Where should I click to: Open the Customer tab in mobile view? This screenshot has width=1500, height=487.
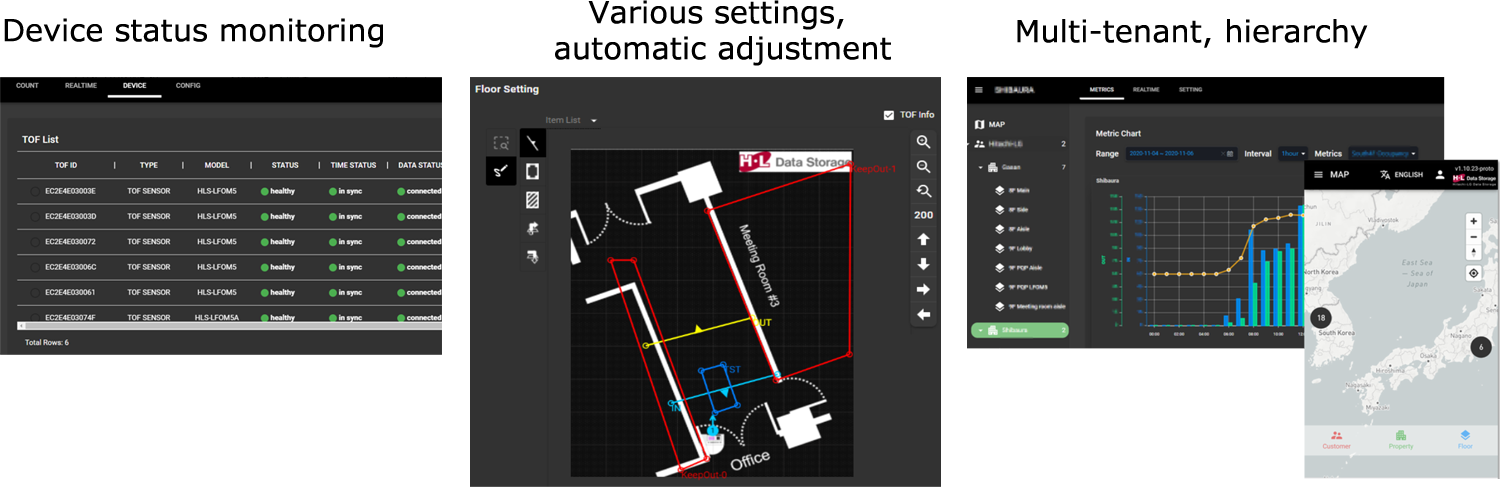point(1336,440)
